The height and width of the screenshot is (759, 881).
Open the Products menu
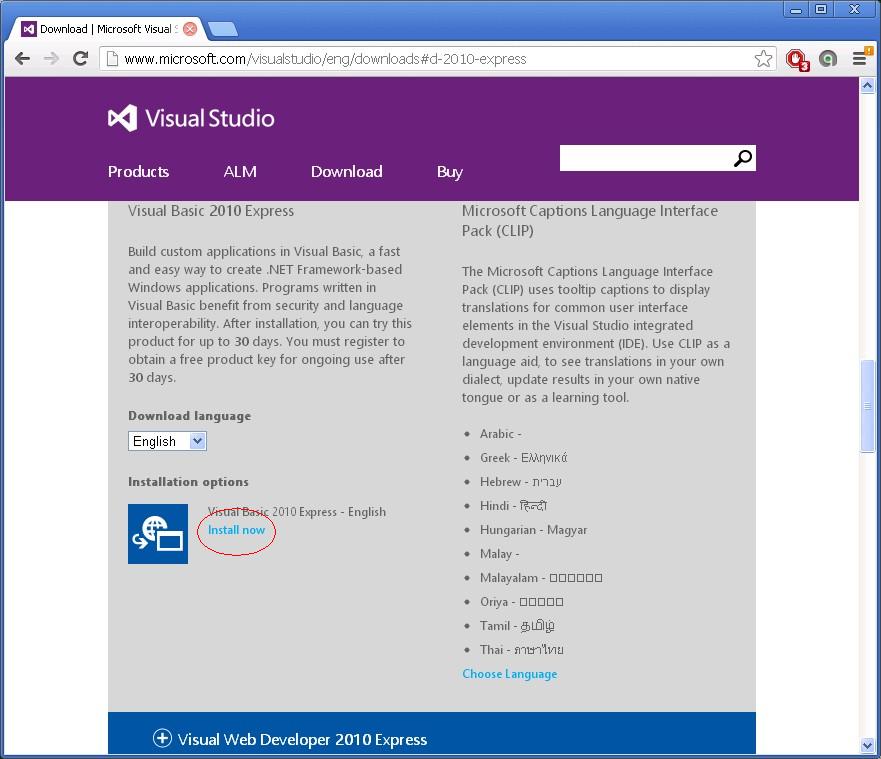point(138,171)
